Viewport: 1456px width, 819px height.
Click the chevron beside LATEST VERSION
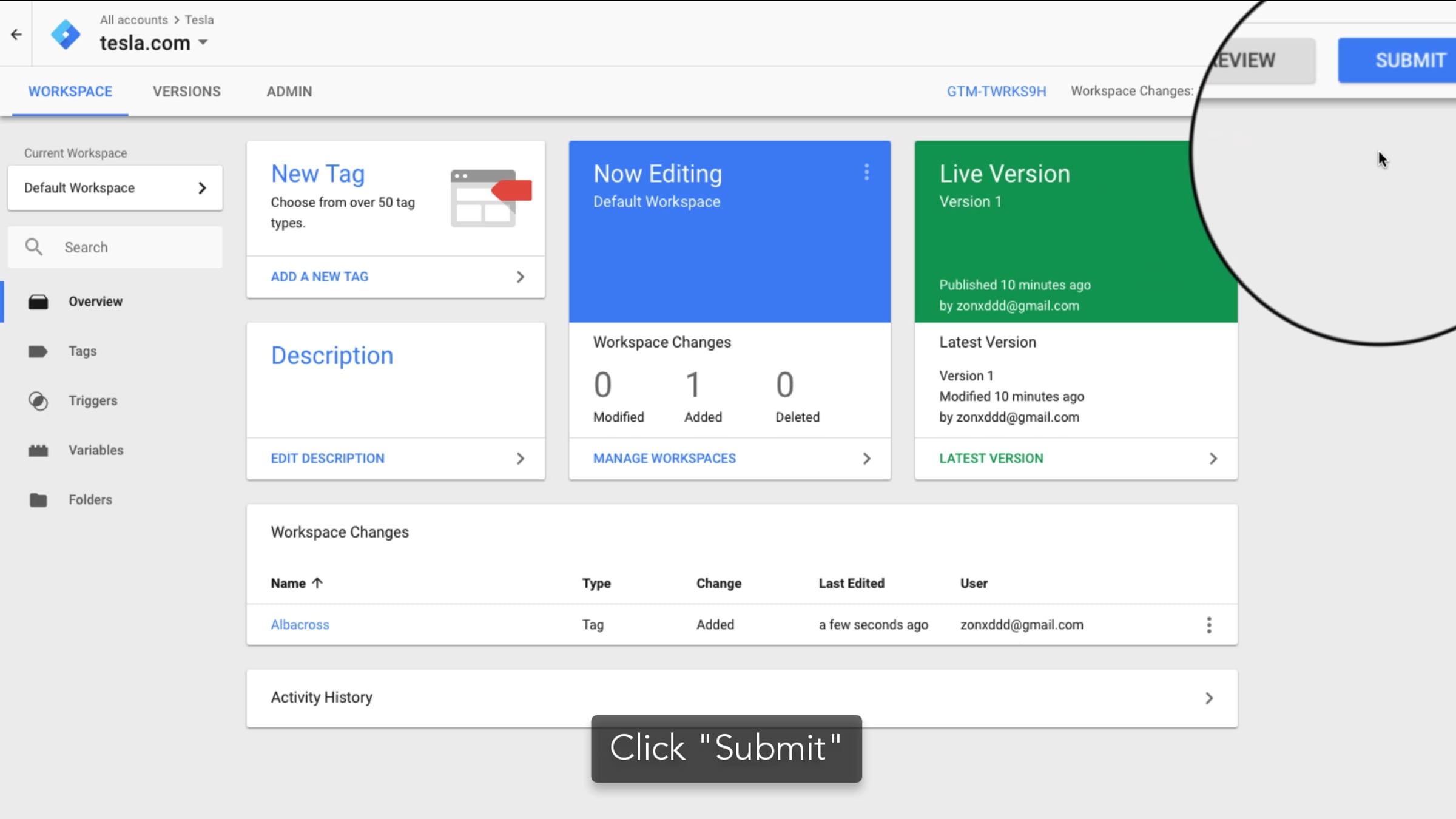(x=1213, y=459)
